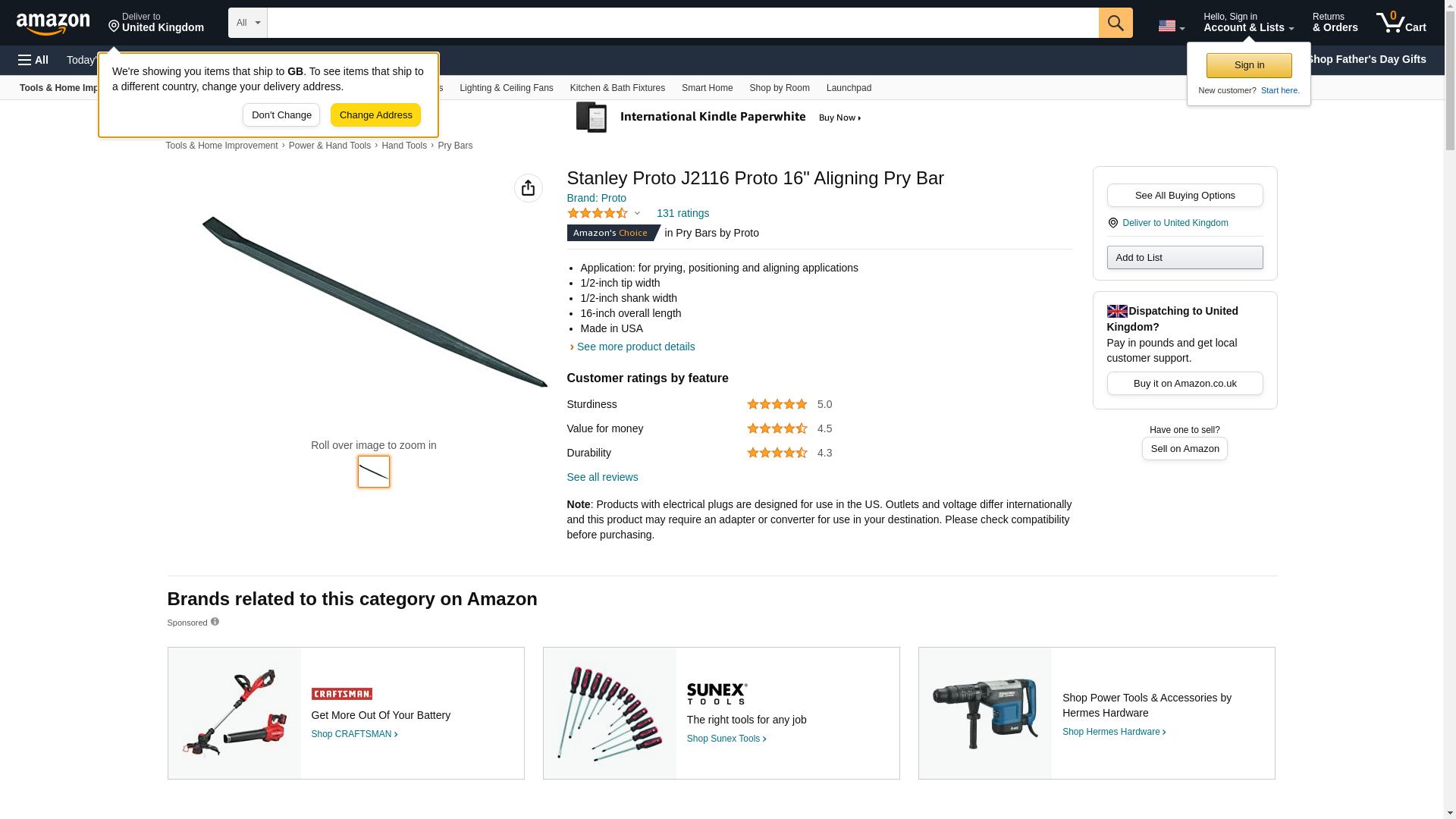Viewport: 1456px width, 819px height.
Task: Click the International Kindle Paperwhite banner
Action: 719,118
